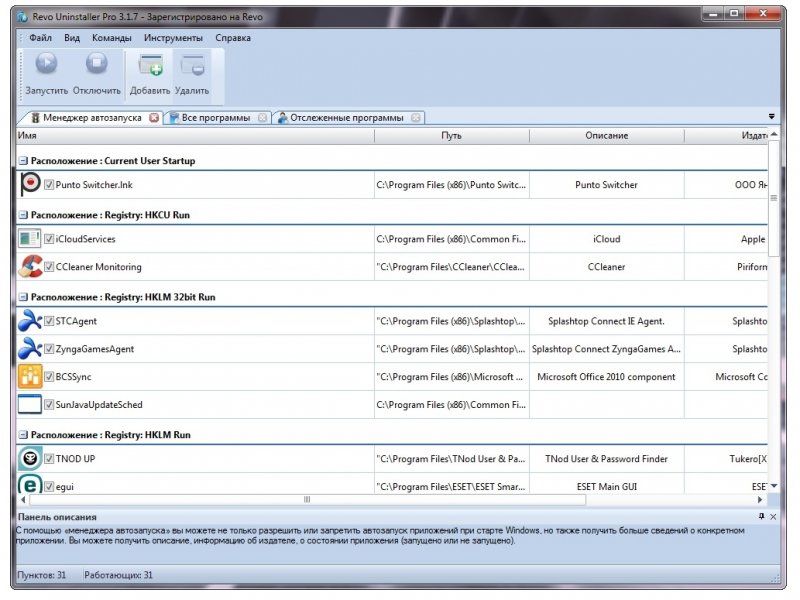Click the Splashtop Connect IE Agent description
This screenshot has width=800, height=600.
click(x=606, y=321)
